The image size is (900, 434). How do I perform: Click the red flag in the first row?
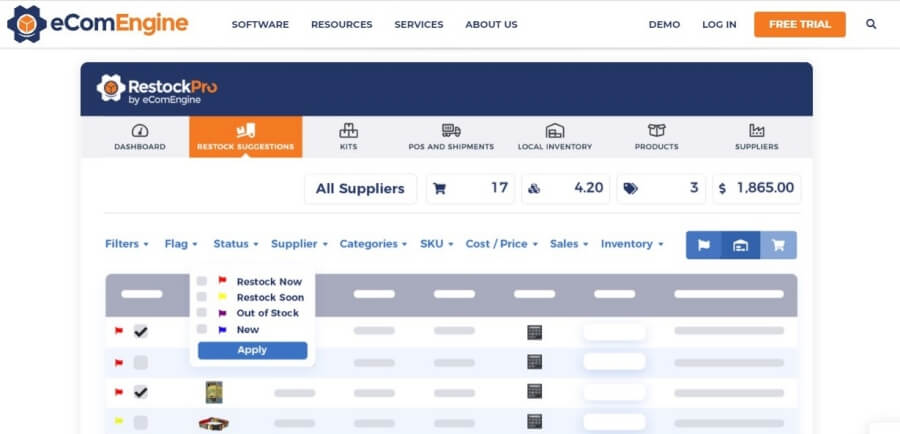point(119,331)
